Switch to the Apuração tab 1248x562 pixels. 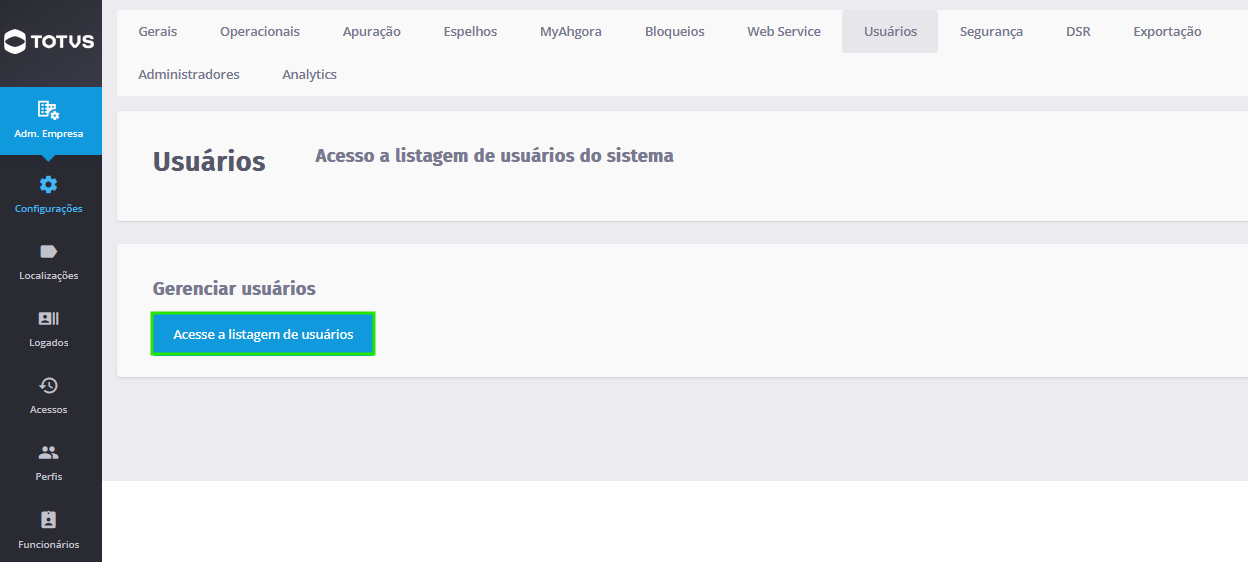click(371, 31)
